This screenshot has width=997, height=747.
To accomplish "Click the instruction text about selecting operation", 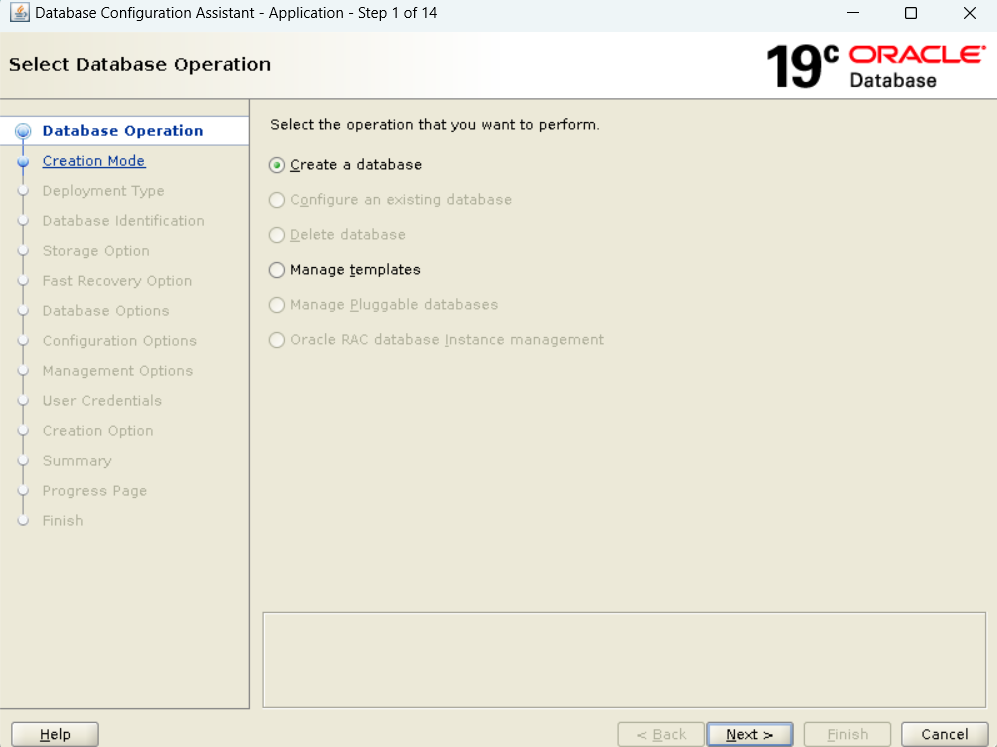I will 434,125.
